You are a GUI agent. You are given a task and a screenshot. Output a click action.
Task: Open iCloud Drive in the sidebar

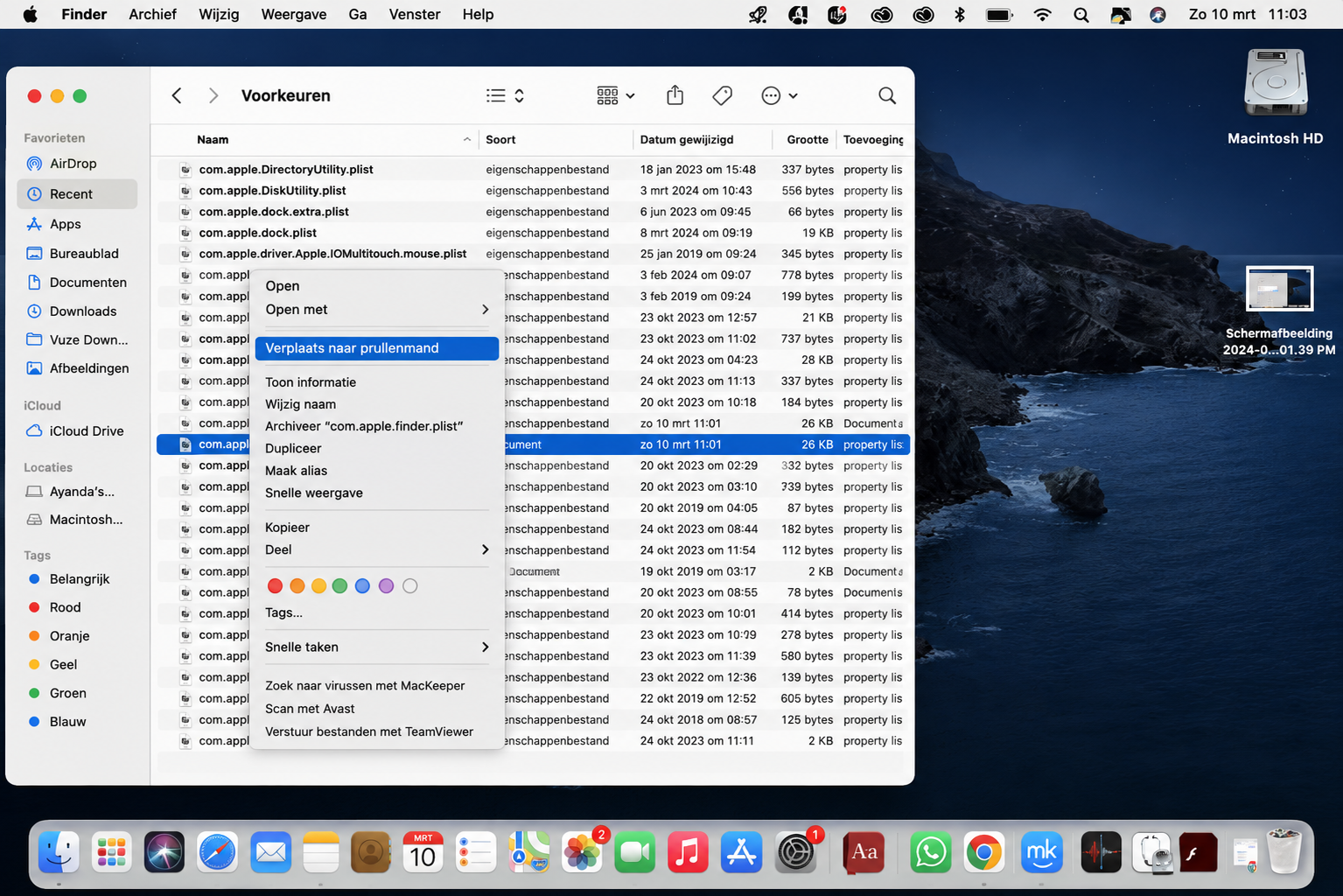click(x=77, y=431)
